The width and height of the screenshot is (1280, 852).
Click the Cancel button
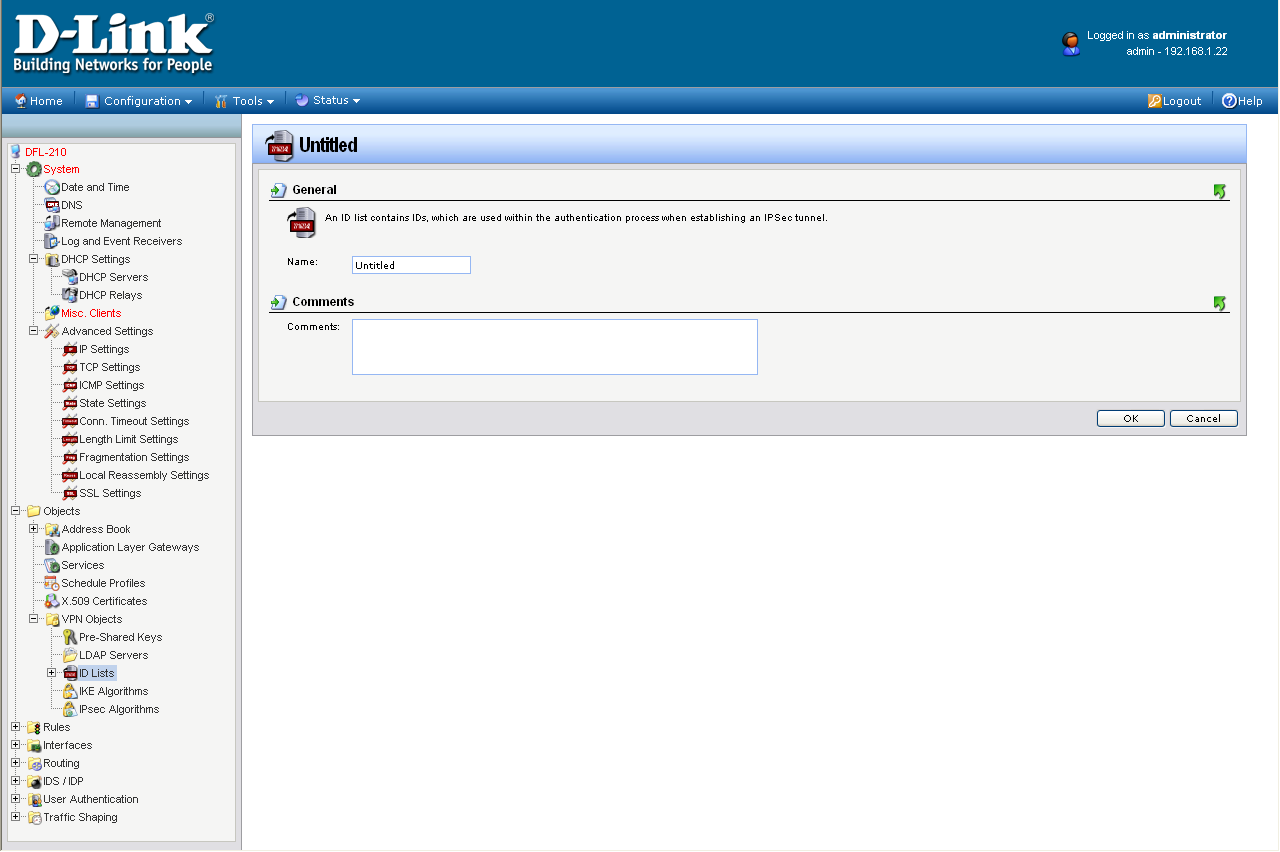tap(1204, 419)
